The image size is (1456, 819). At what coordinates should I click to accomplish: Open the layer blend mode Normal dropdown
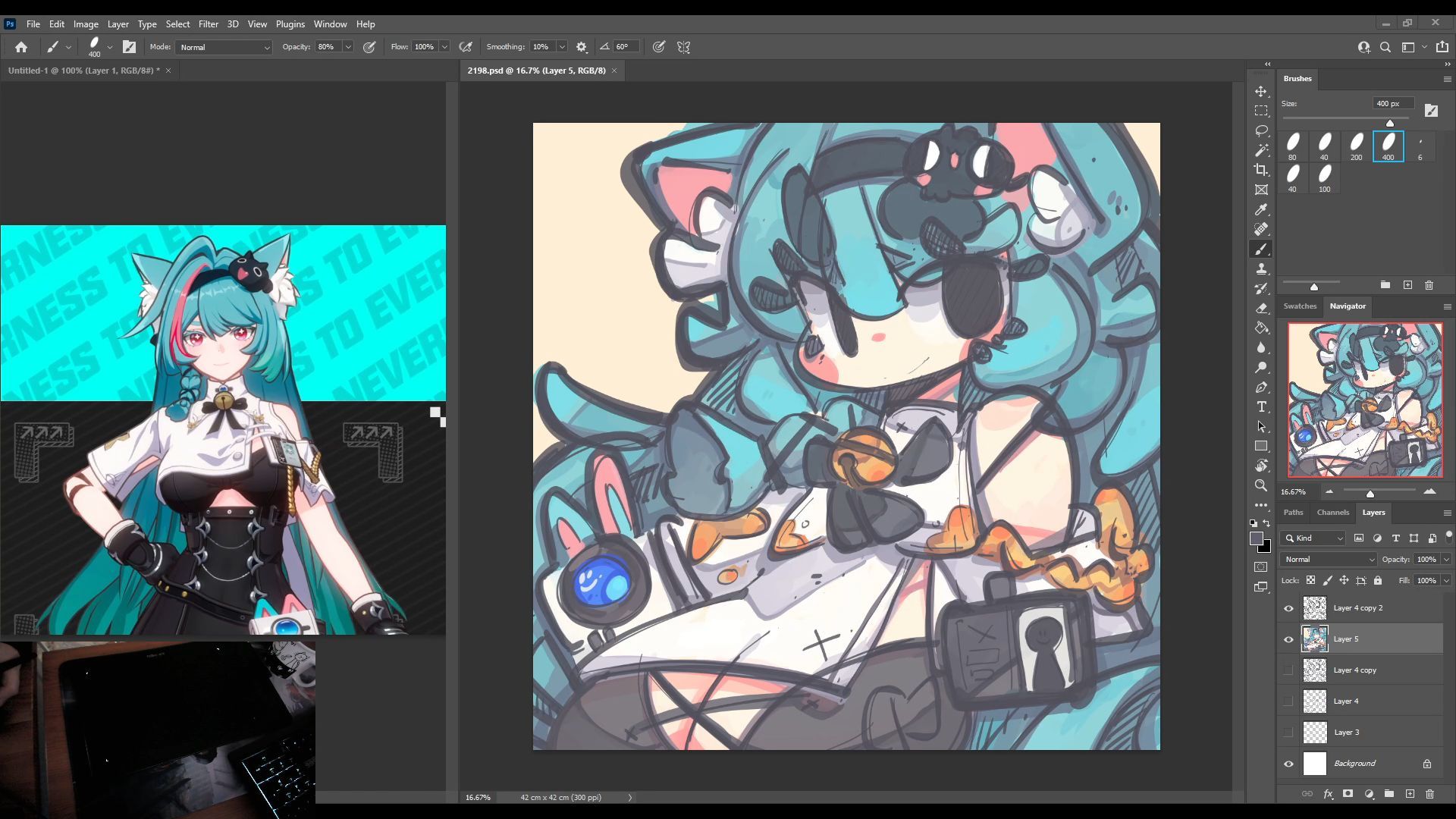point(1329,560)
